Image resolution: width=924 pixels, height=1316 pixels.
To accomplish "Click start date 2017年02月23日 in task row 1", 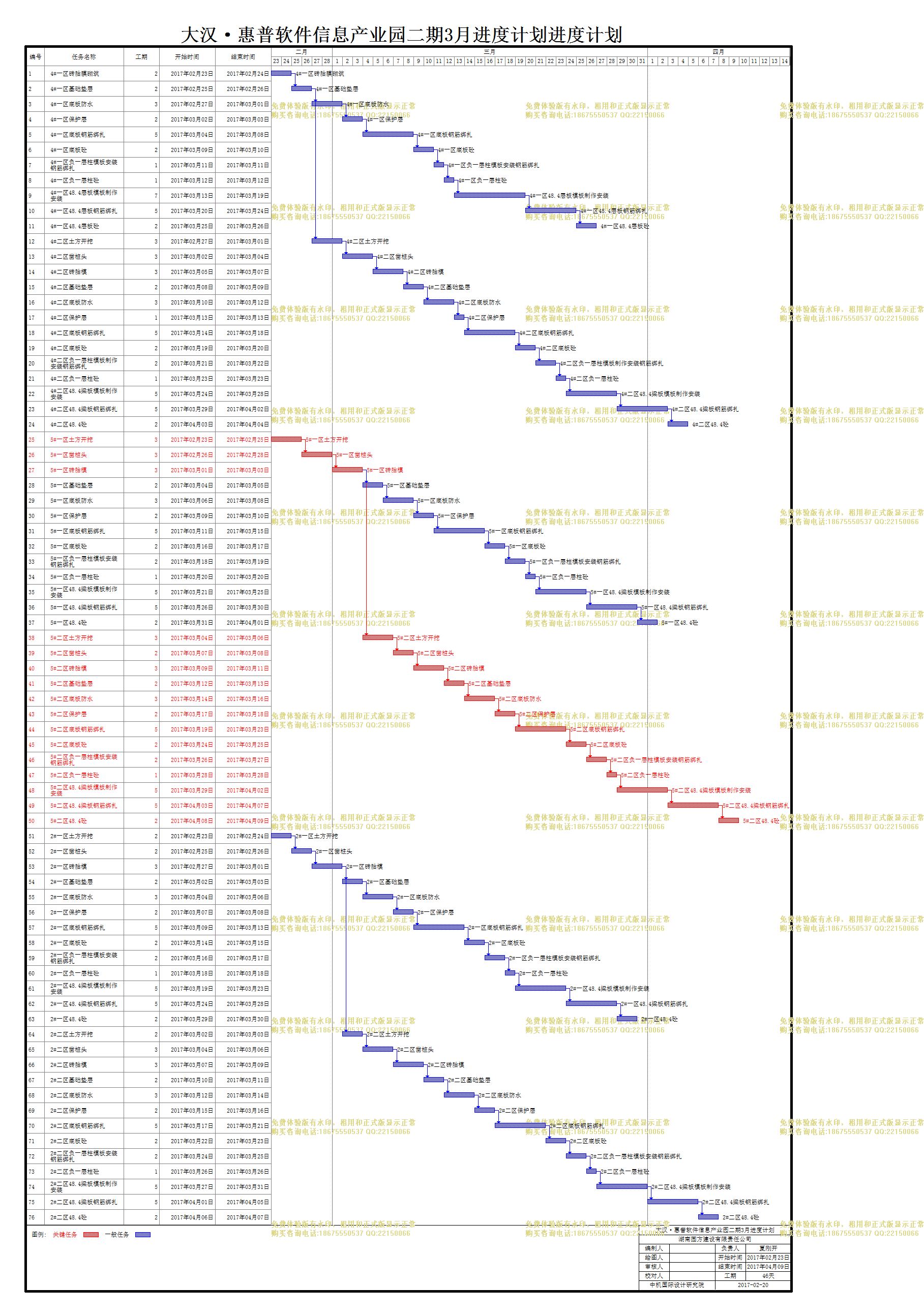I will pyautogui.click(x=192, y=74).
